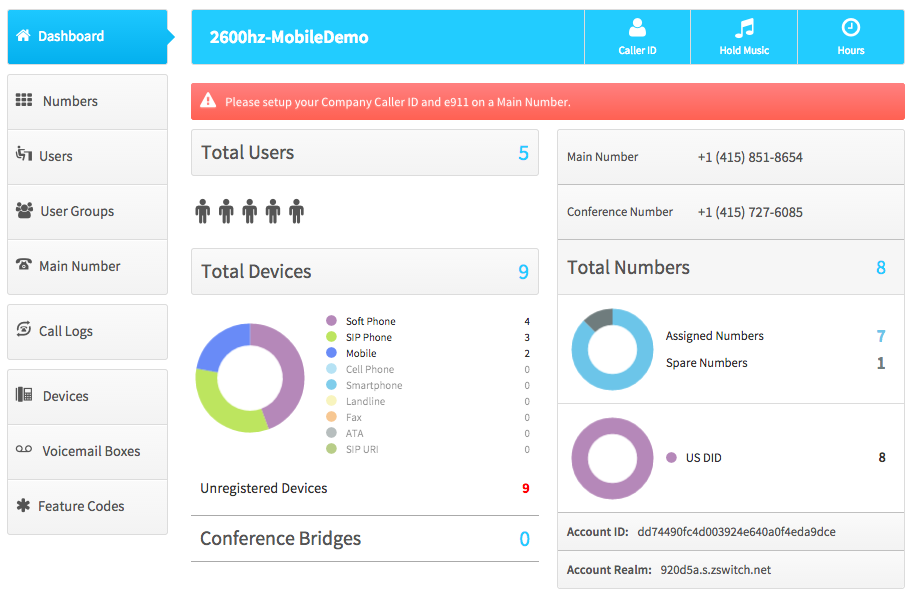The image size is (915, 597).
Task: Click the Call Logs icon
Action: [23, 329]
